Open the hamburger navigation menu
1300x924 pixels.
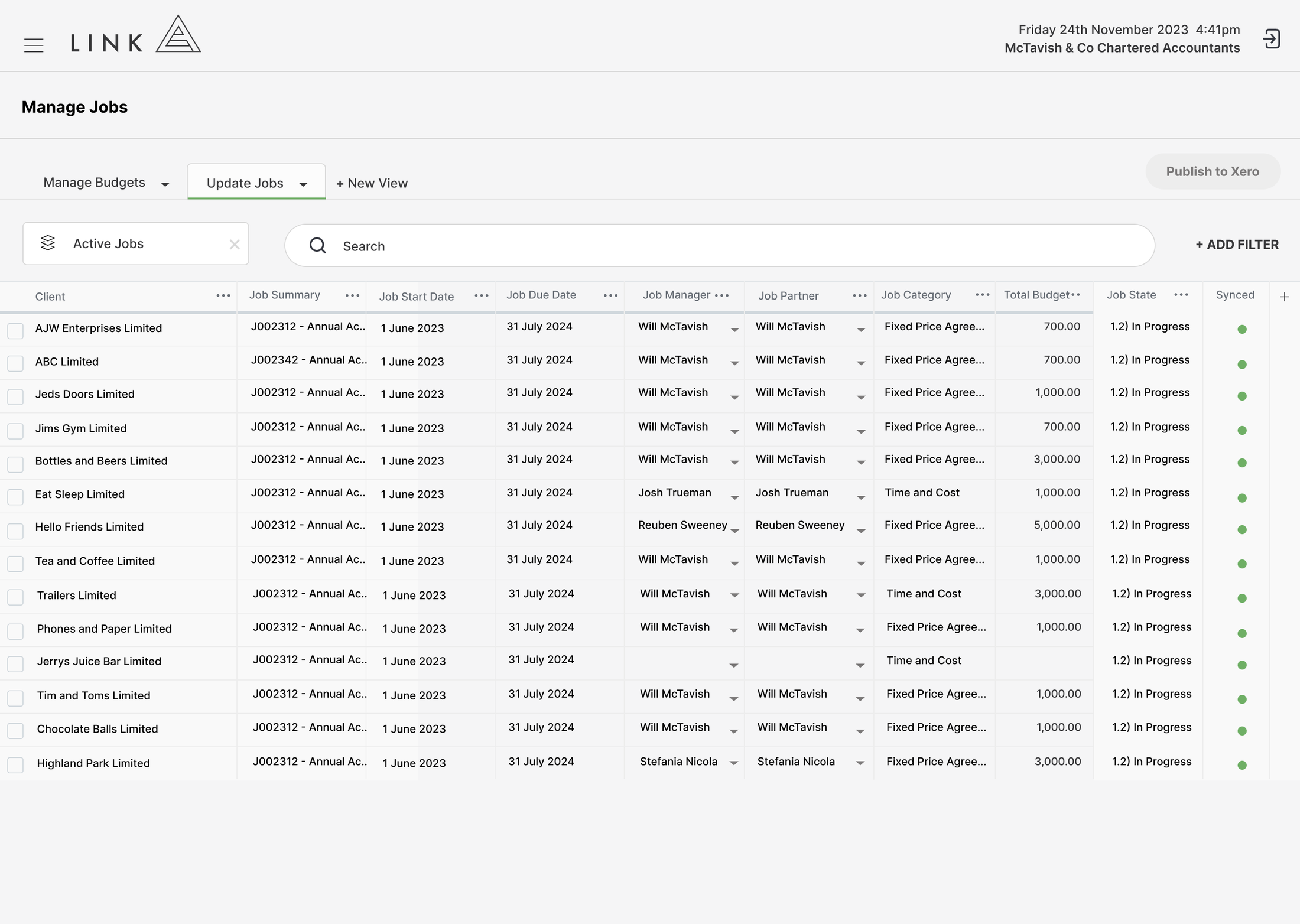[x=34, y=45]
